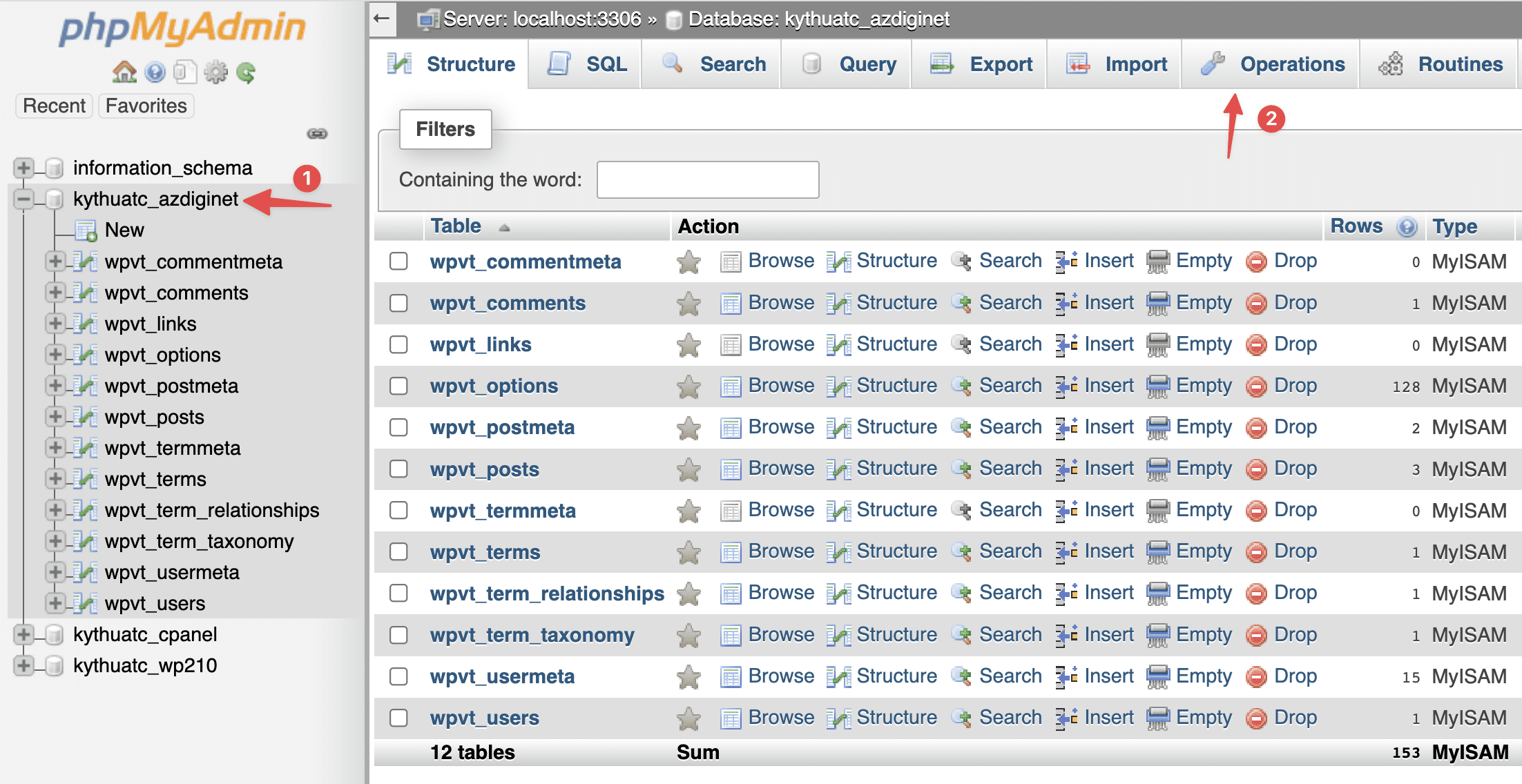Click the Rows column help icon

(x=1407, y=226)
